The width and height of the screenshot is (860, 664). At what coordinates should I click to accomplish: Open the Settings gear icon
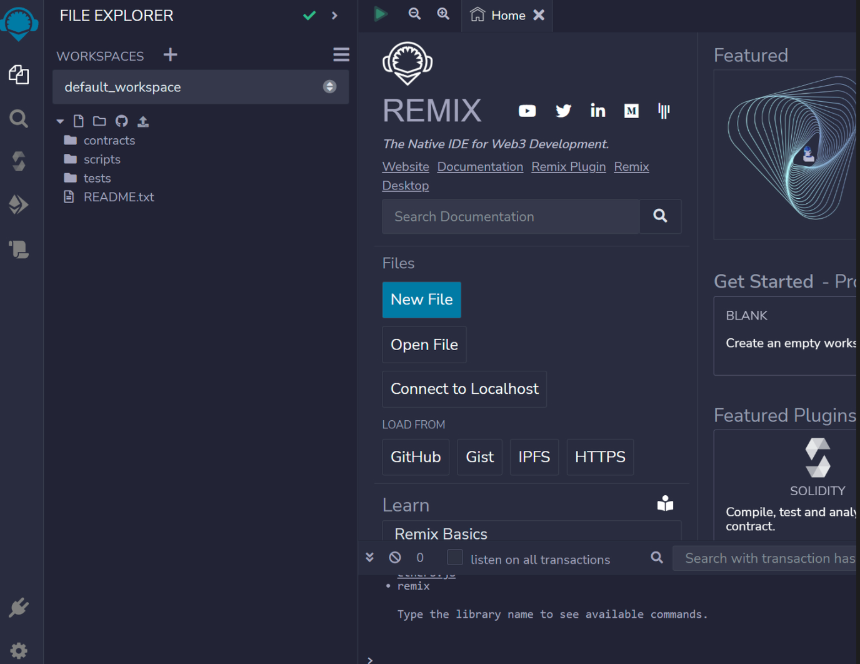point(19,651)
